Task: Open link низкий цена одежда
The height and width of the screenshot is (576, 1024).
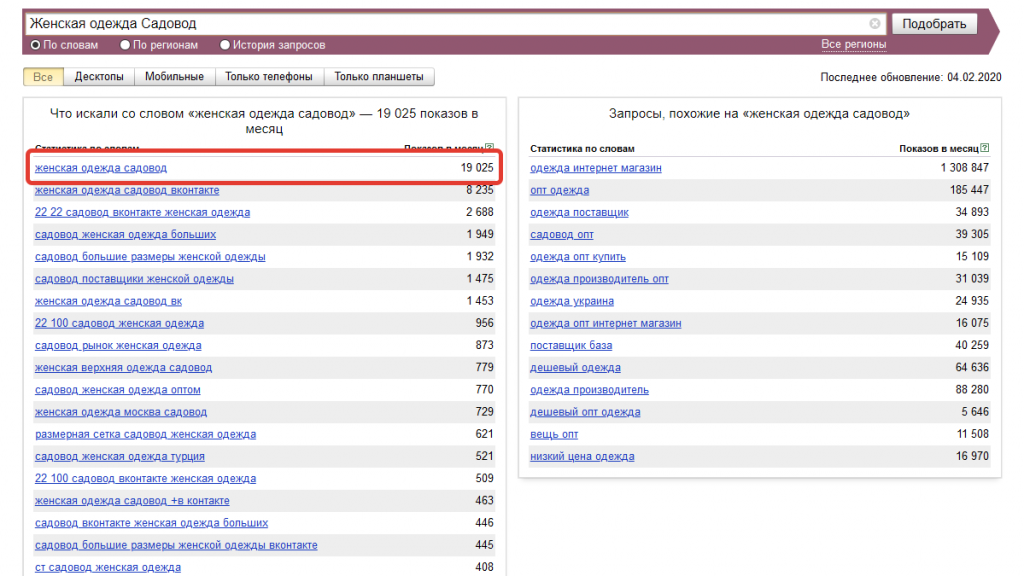Action: click(582, 456)
